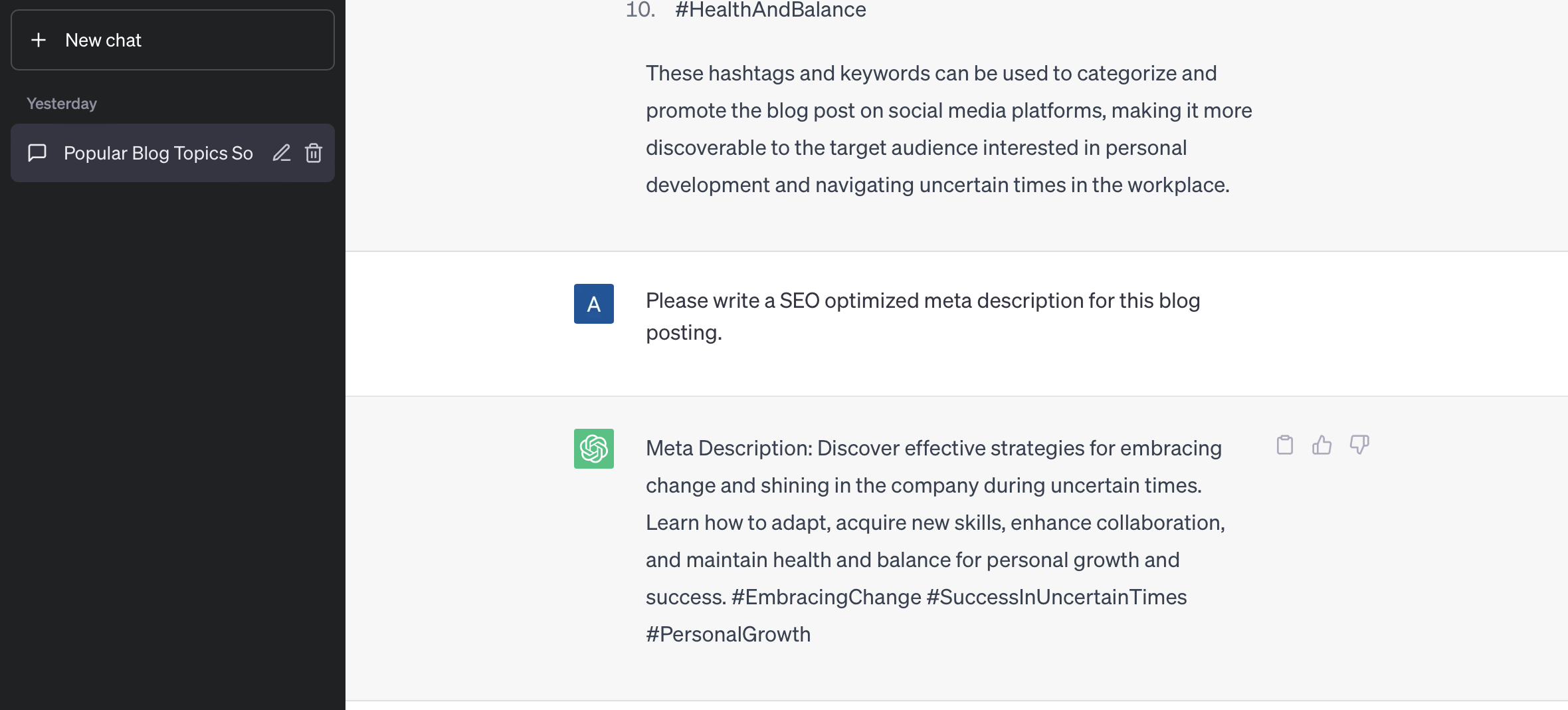Click the #SuccessInUncertainTimes hashtag text
Image resolution: width=1568 pixels, height=710 pixels.
click(x=1056, y=597)
